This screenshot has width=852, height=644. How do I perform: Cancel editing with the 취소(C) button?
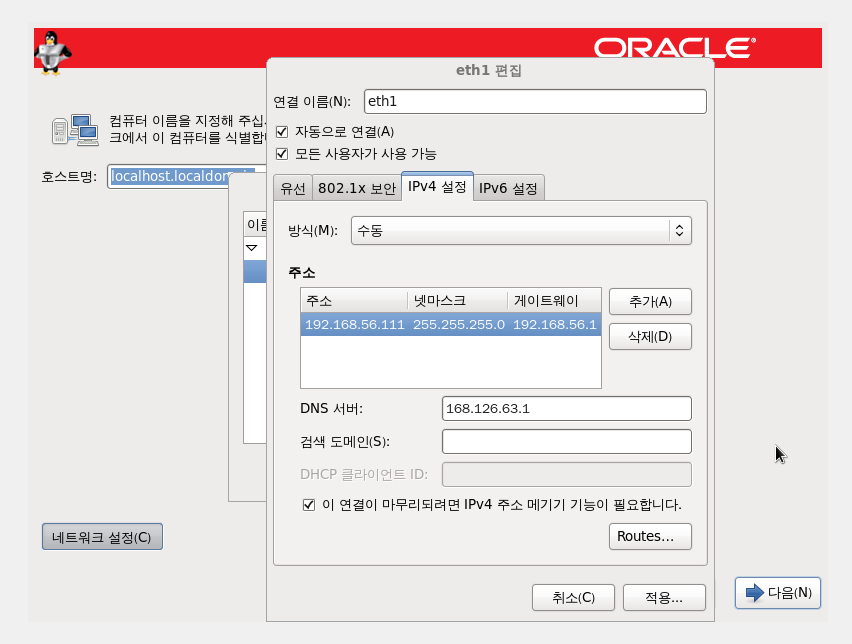573,598
